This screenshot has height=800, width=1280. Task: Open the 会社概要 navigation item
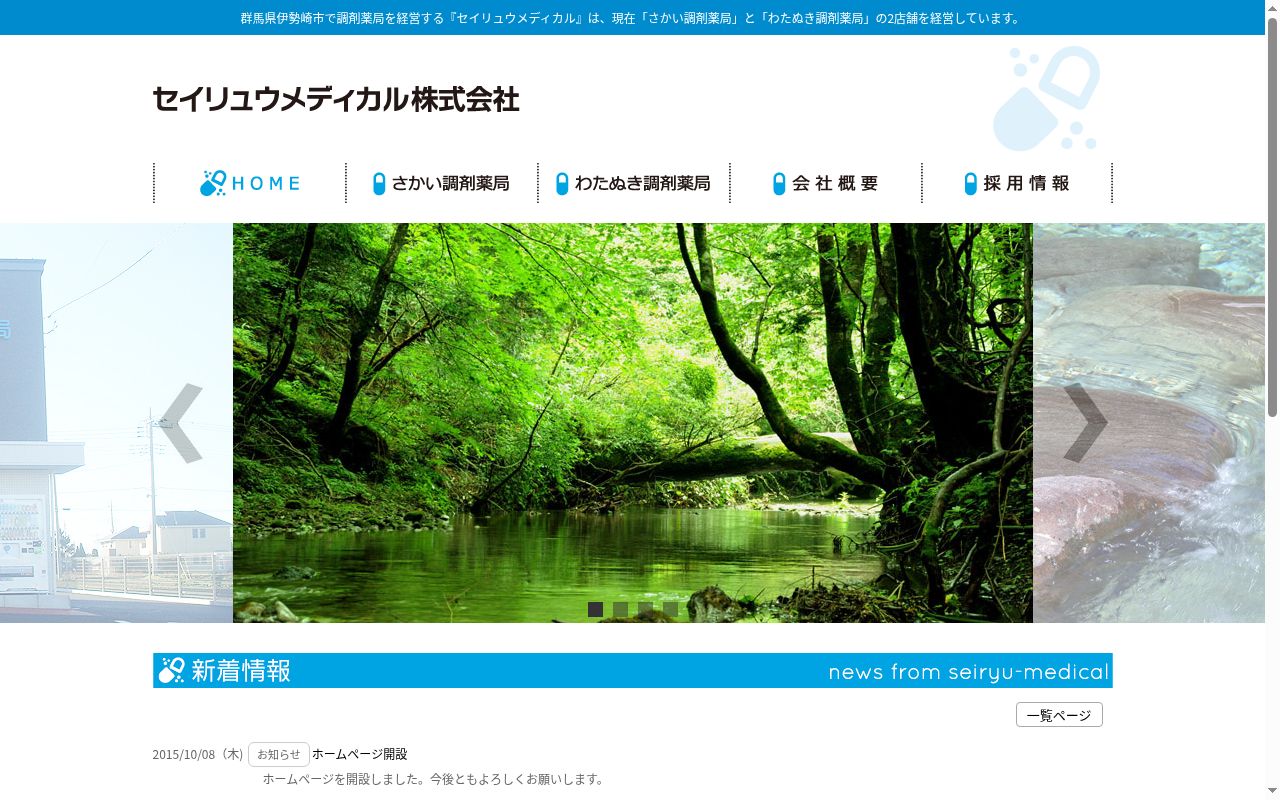point(826,183)
